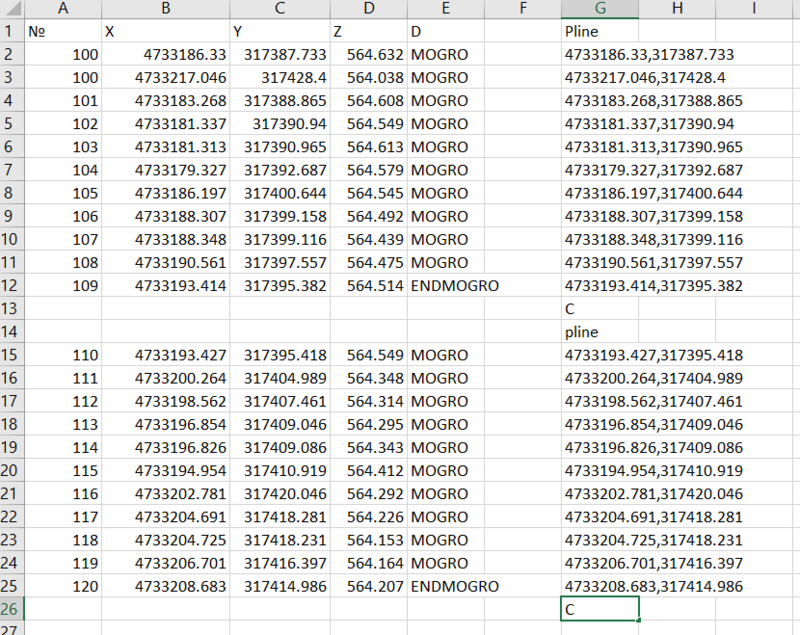
Task: Click cell with 4733186.33 in column B
Action: [x=165, y=55]
